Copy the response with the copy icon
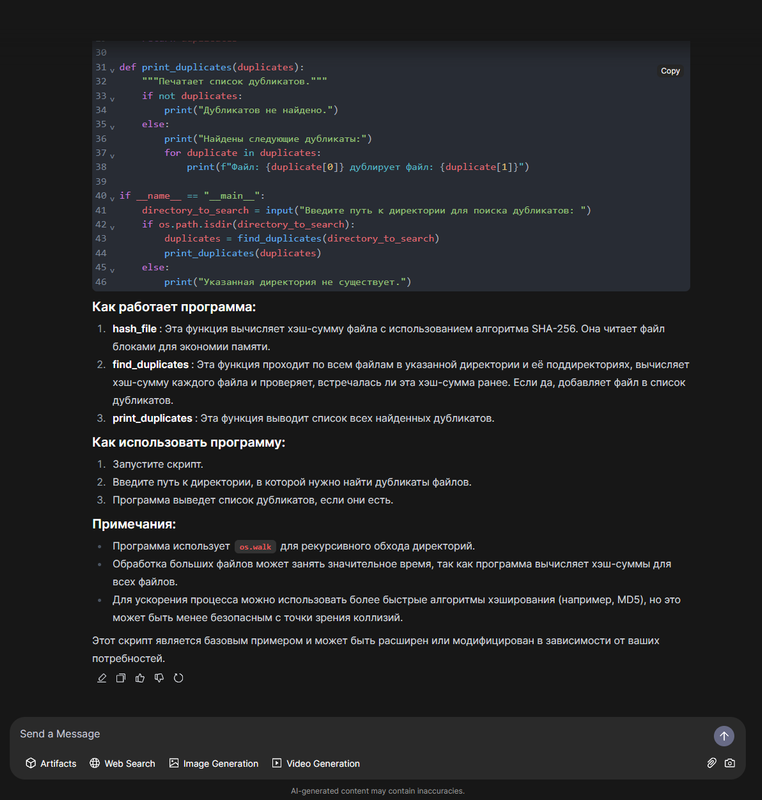The width and height of the screenshot is (762, 800). coord(121,678)
